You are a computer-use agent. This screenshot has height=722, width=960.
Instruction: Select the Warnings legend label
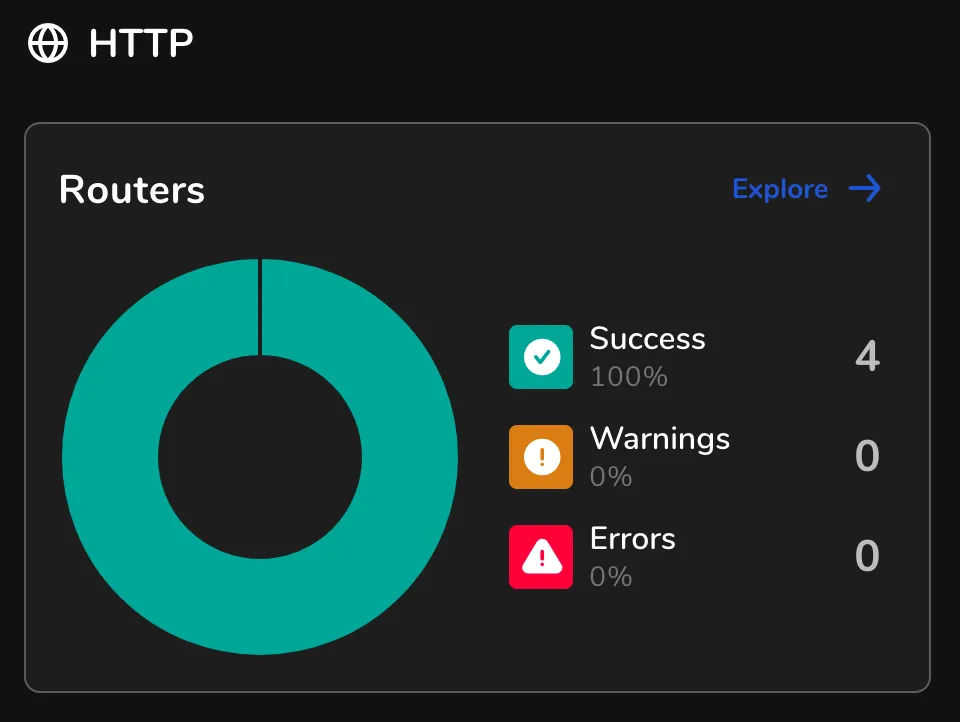click(x=660, y=439)
